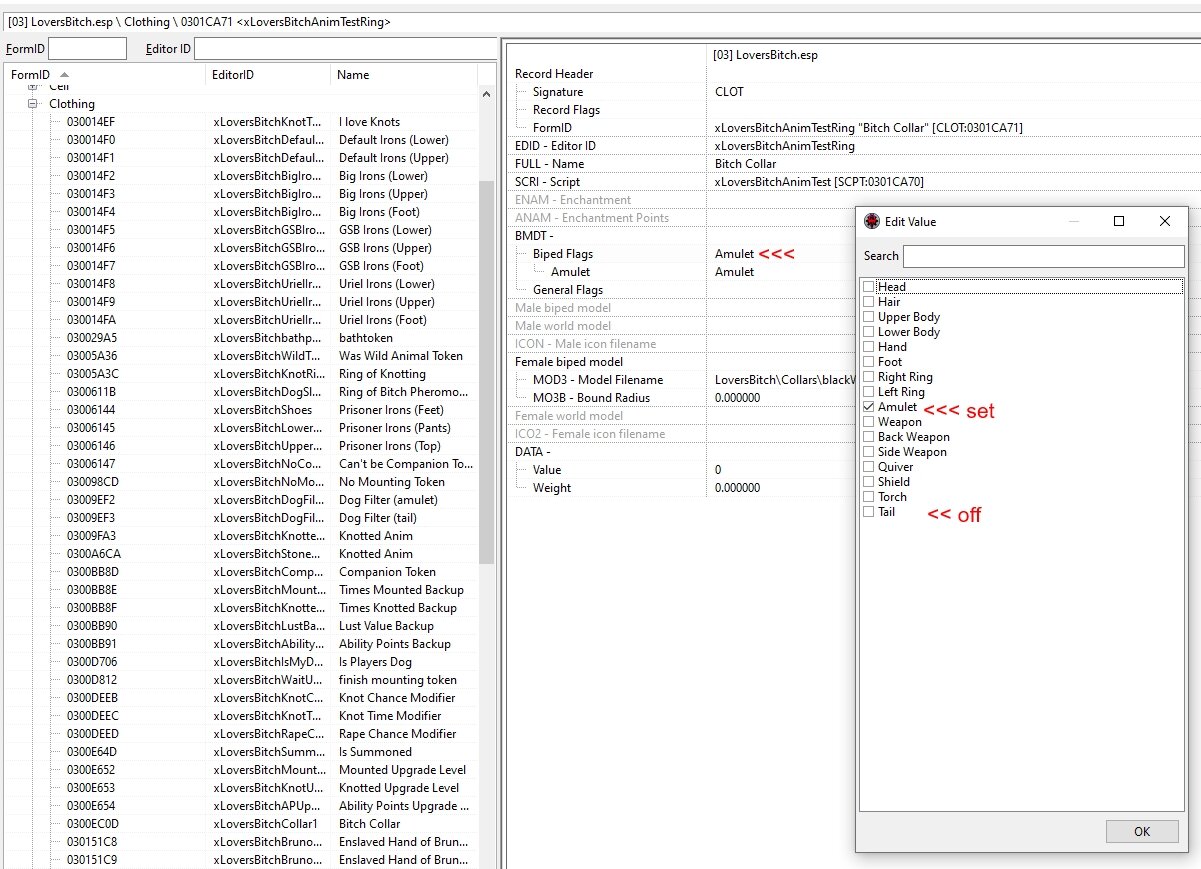
Task: Select the MO3B - Bound Radius row
Action: (x=679, y=398)
